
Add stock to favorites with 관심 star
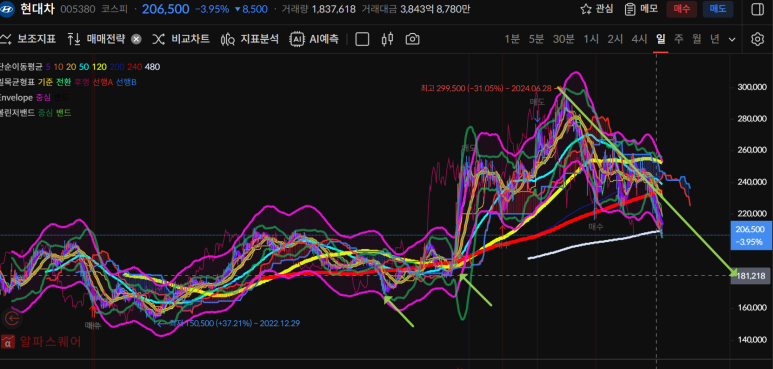(x=597, y=9)
